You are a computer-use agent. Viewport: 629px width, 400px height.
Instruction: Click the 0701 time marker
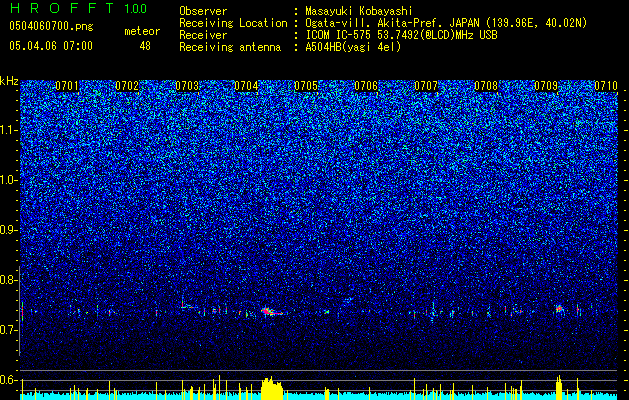67,86
